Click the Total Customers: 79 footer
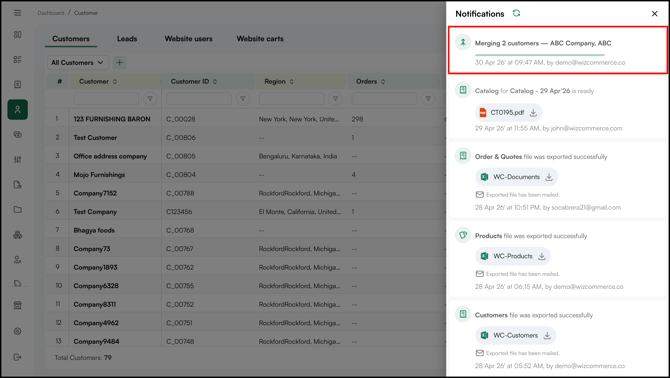The image size is (670, 378). [83, 358]
